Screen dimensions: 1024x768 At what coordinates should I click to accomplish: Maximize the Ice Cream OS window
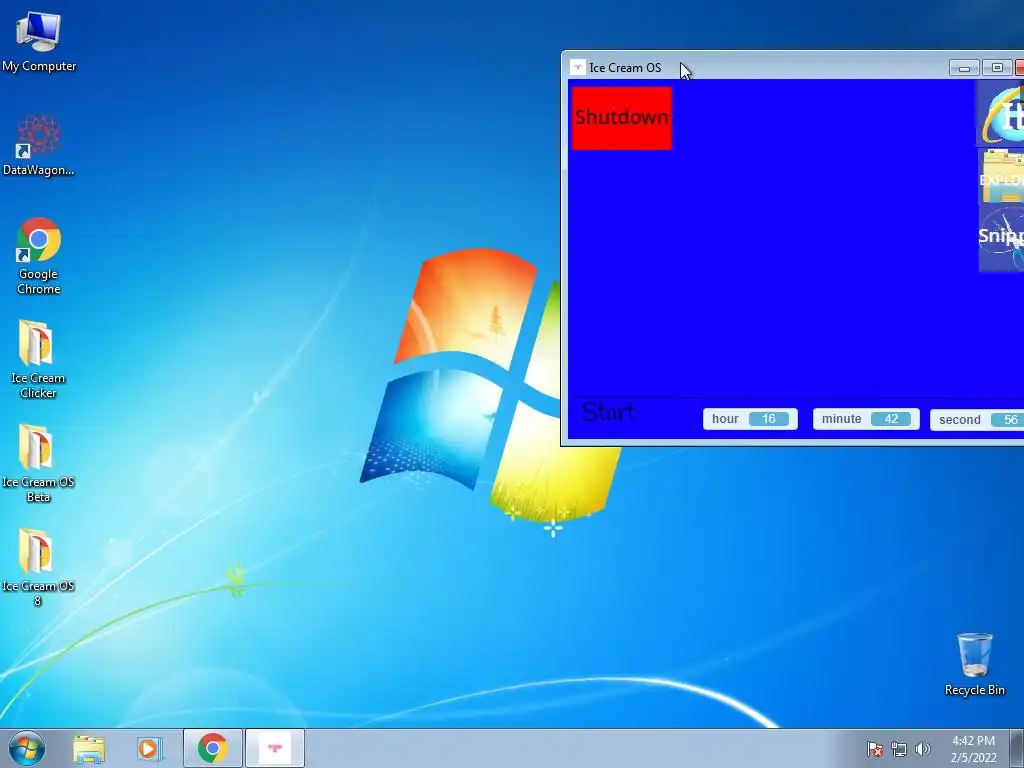click(997, 67)
